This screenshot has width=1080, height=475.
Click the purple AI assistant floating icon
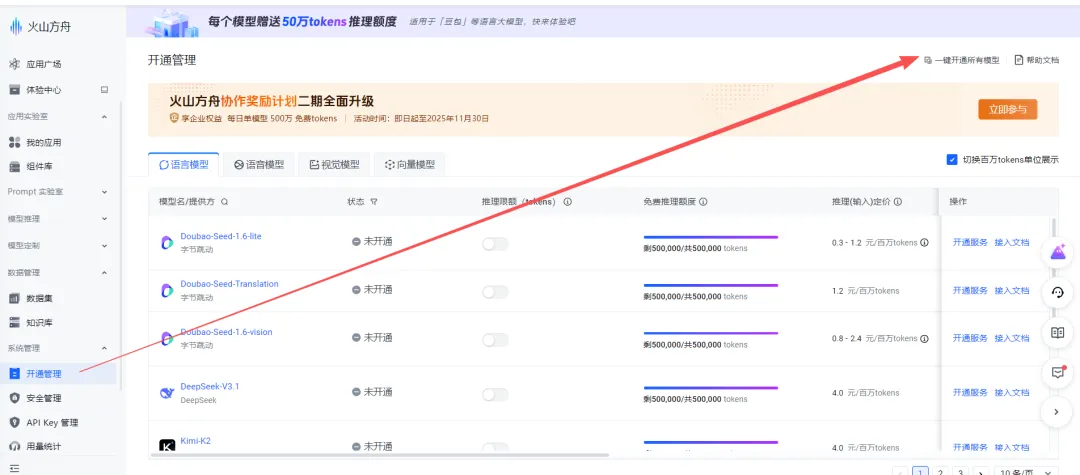tap(1057, 253)
